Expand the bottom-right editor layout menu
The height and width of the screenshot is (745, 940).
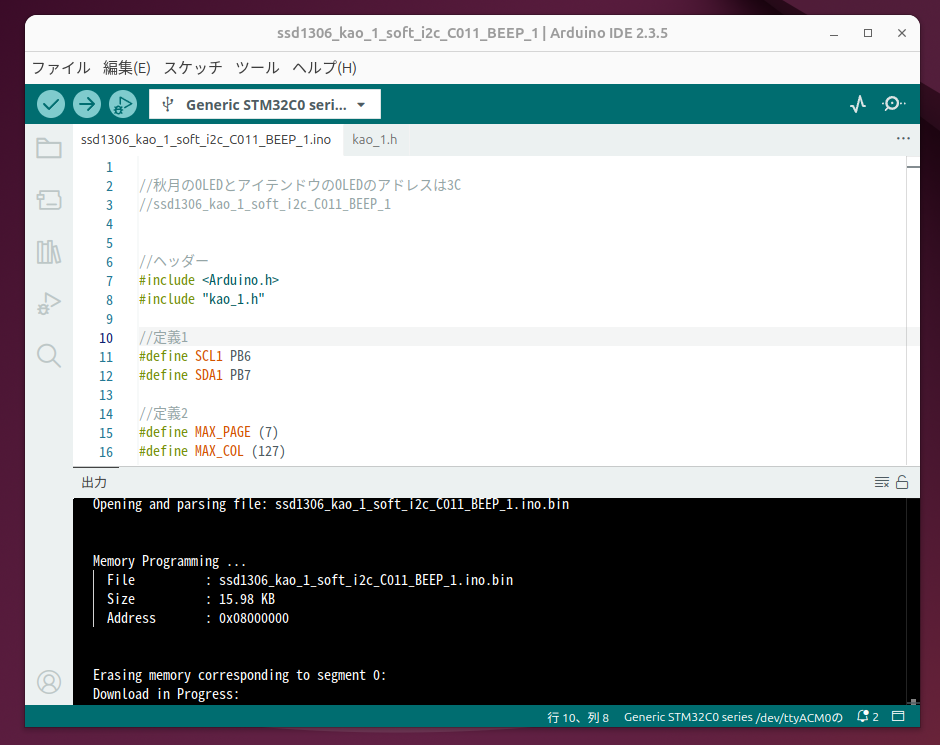click(x=898, y=717)
